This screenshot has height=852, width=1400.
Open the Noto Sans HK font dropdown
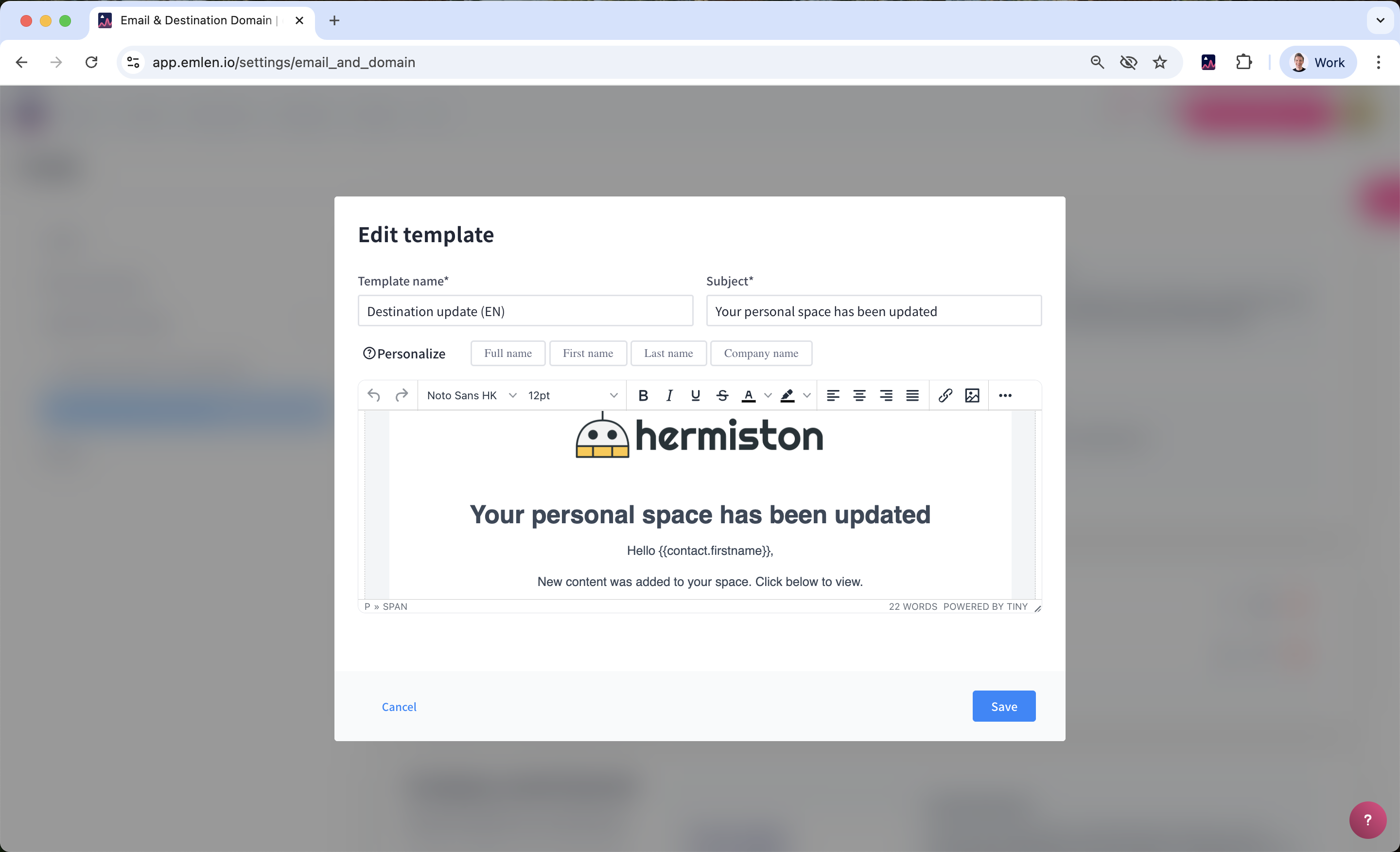(x=471, y=395)
